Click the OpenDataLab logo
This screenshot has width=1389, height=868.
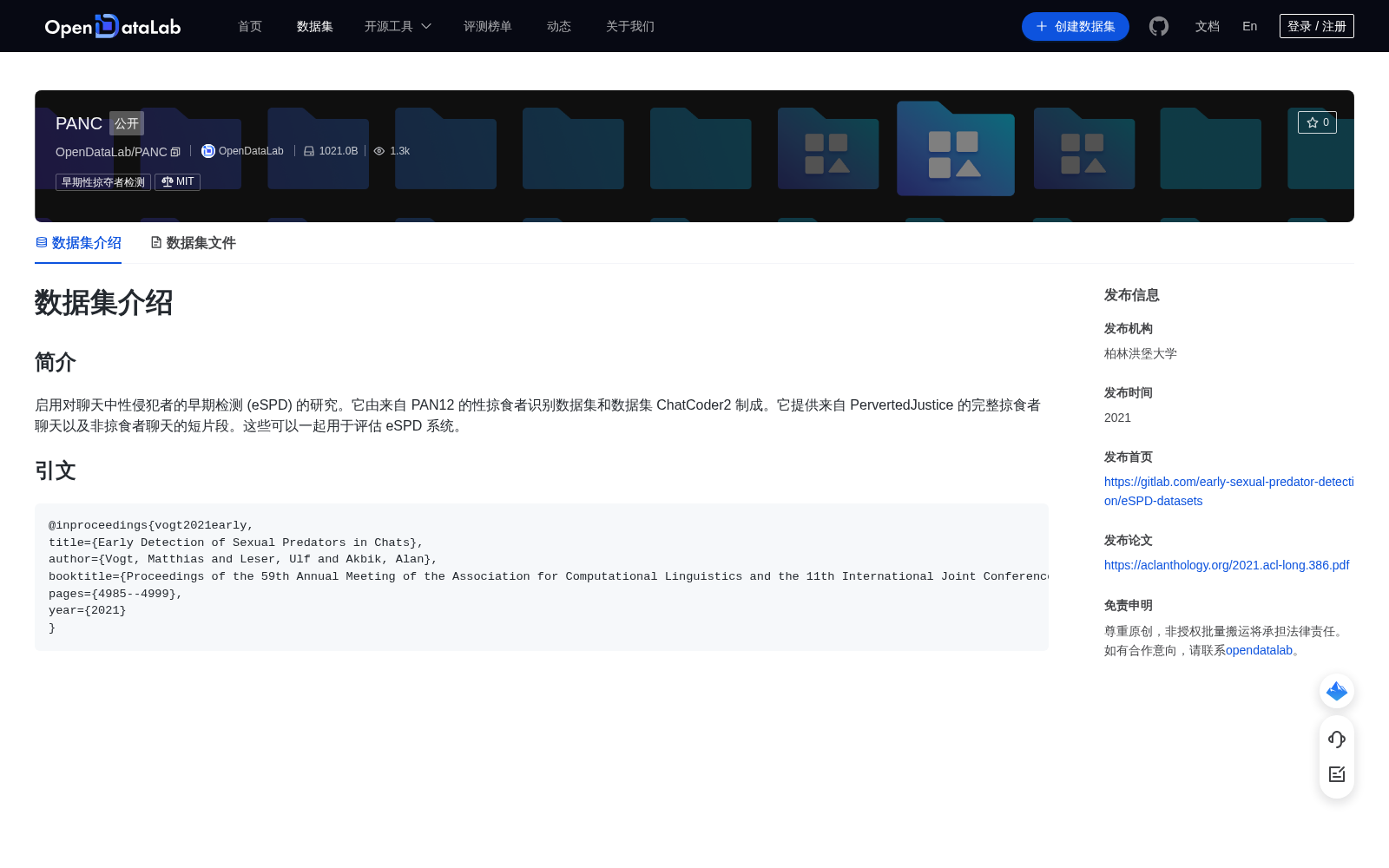tap(113, 26)
